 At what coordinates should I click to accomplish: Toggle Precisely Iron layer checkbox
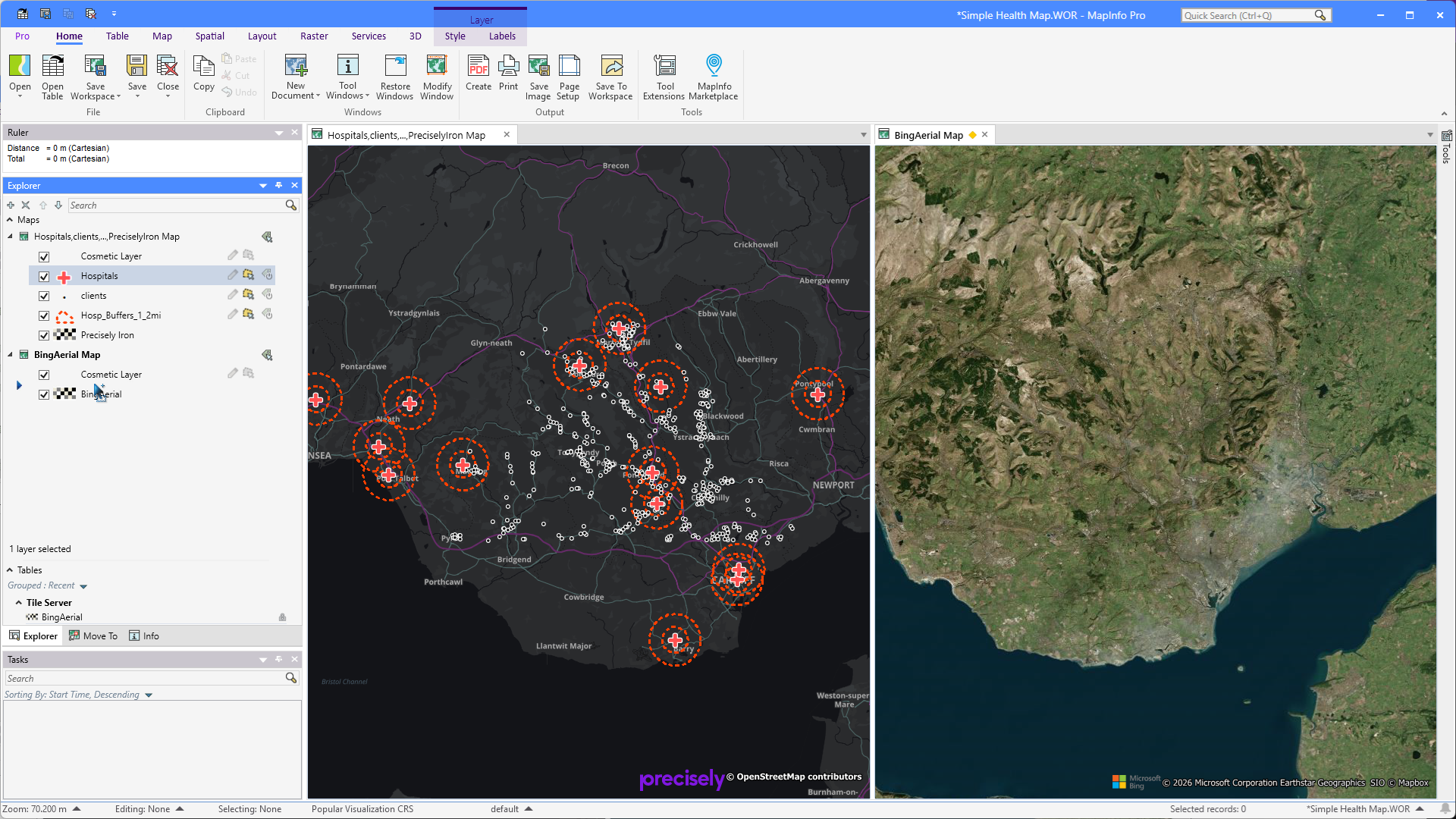point(44,336)
